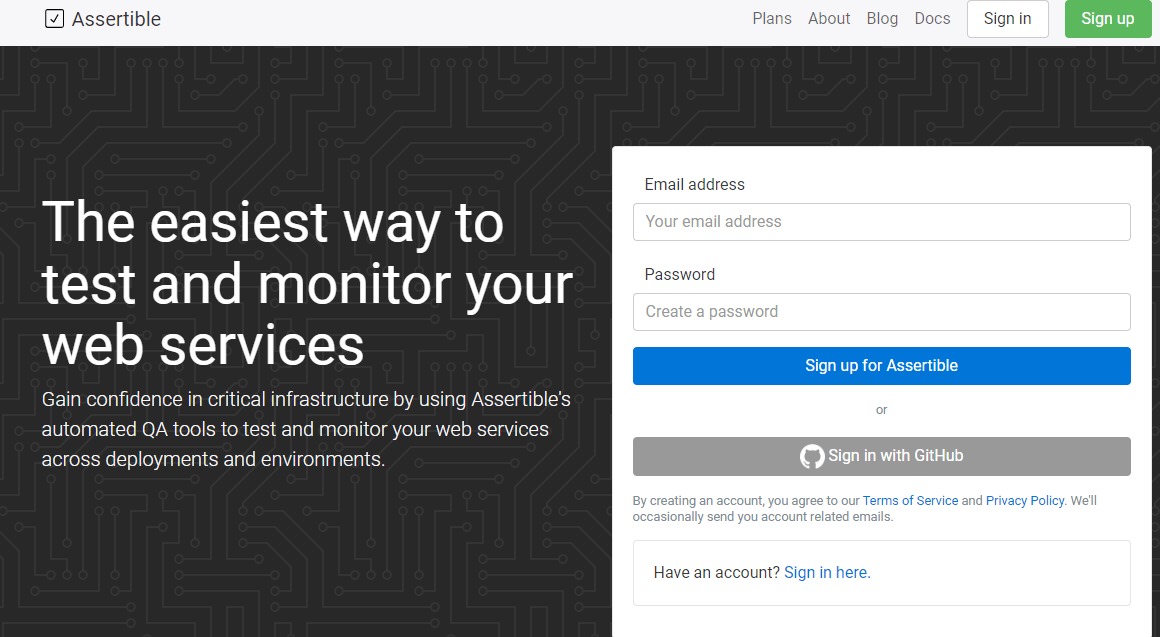Click the green Sign up button

tap(1108, 18)
